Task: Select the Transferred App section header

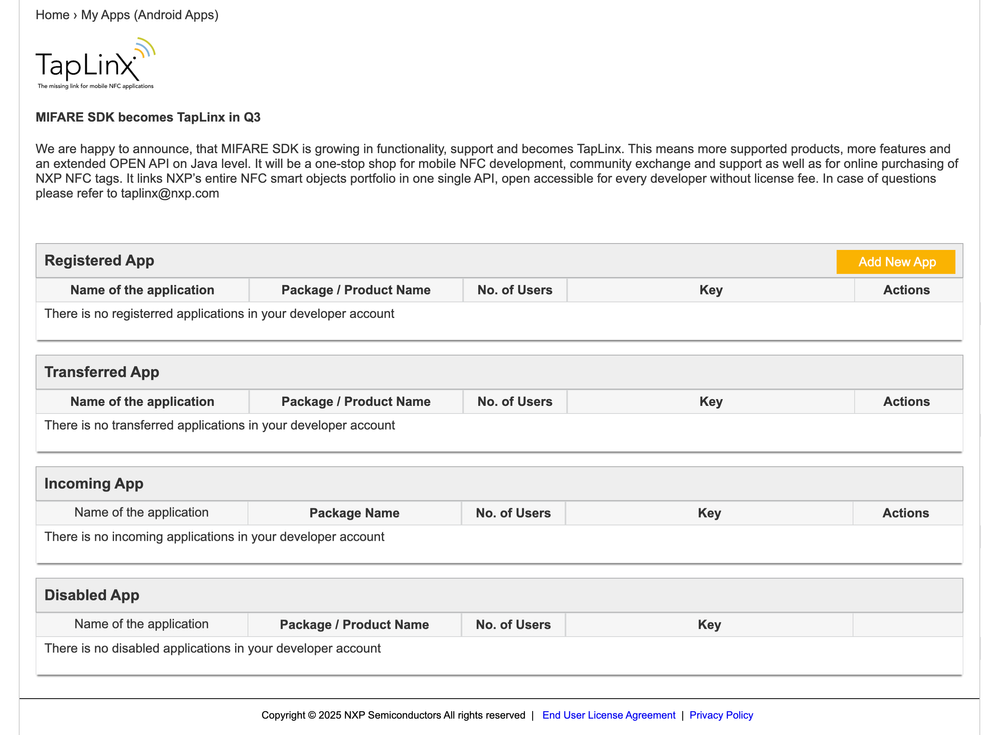Action: (x=102, y=372)
